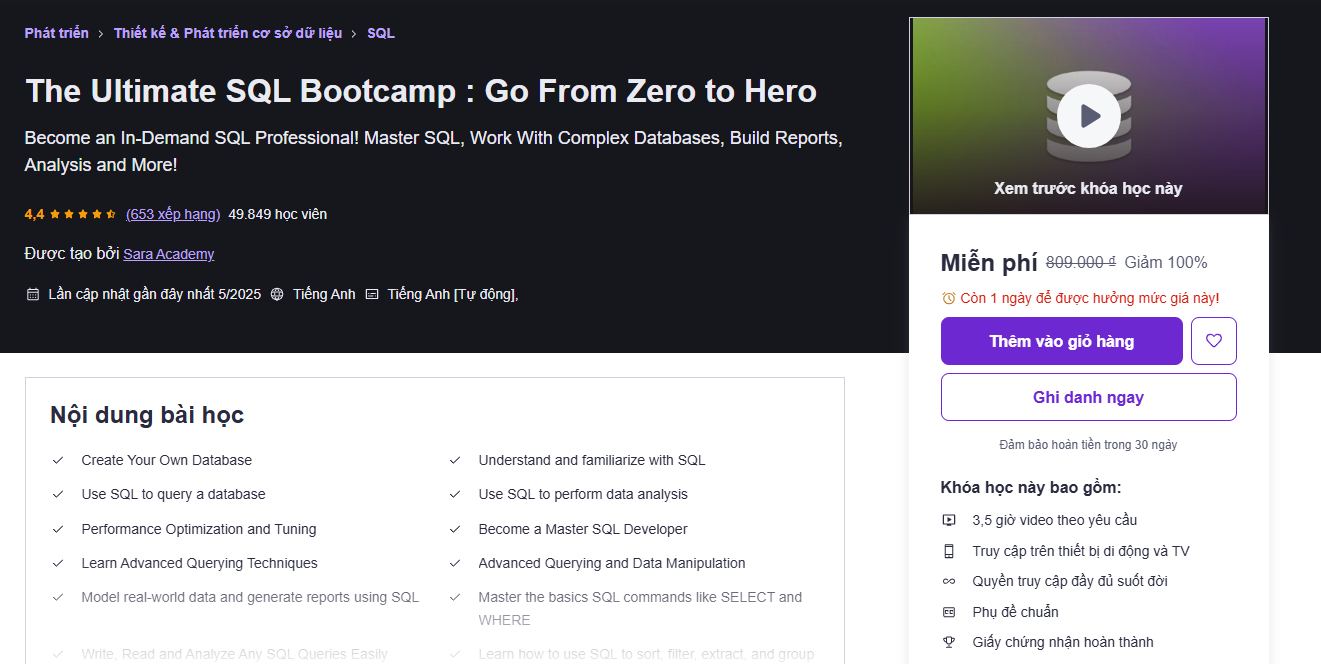Add course to wishlist with heart icon

click(x=1214, y=341)
